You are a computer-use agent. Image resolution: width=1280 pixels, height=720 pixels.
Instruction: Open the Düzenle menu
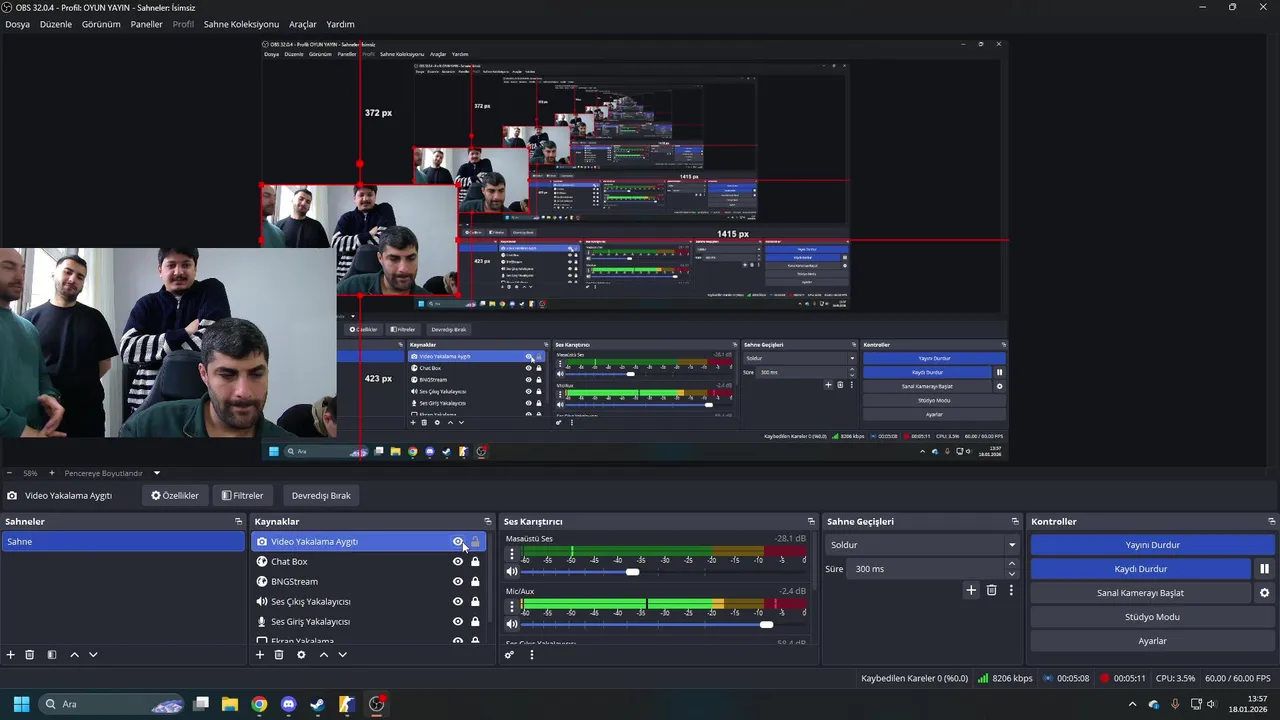coord(56,24)
